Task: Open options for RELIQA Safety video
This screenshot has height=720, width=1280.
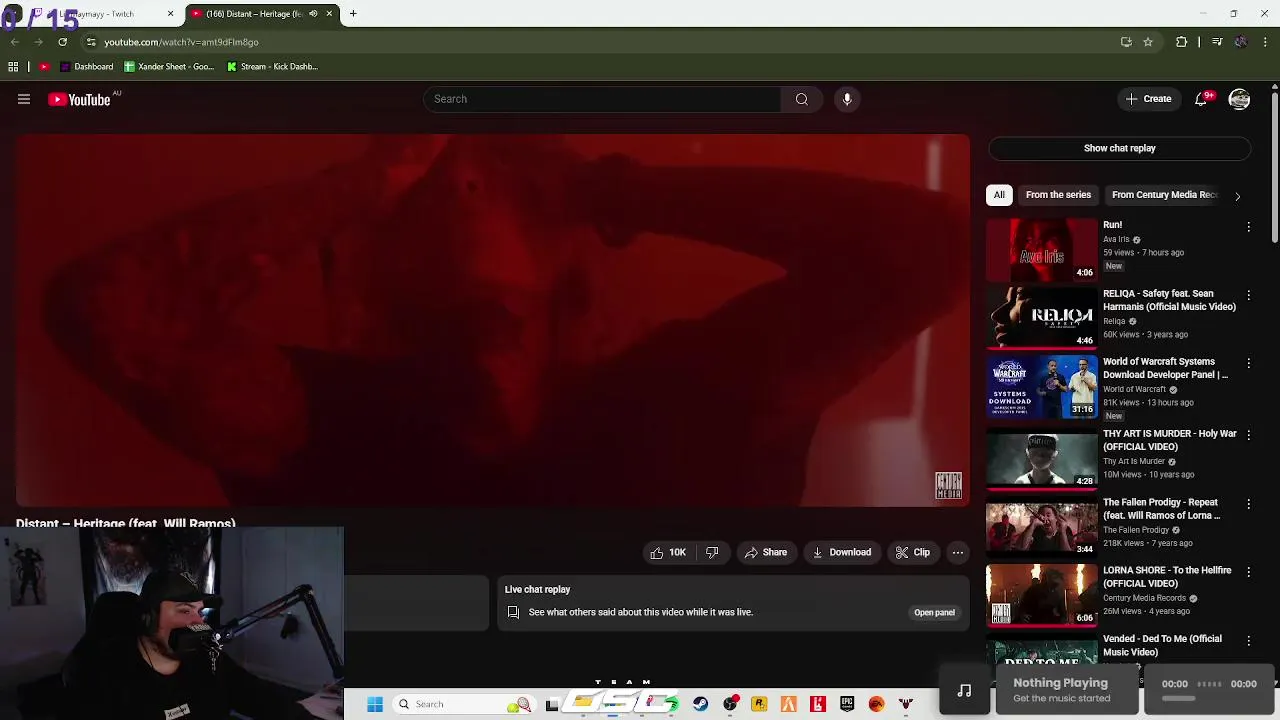Action: (x=1248, y=296)
